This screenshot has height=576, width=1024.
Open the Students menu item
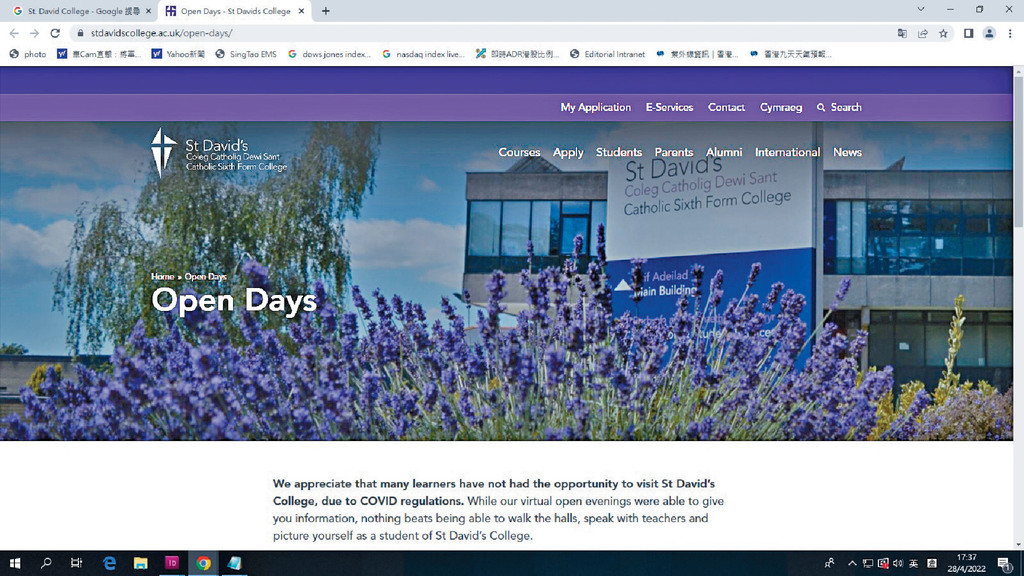point(618,152)
